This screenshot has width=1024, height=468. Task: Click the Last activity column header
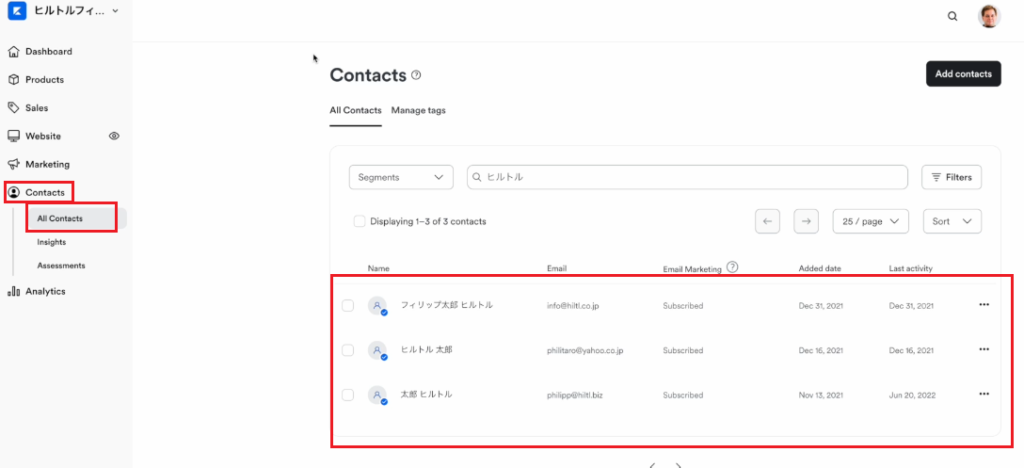910,268
